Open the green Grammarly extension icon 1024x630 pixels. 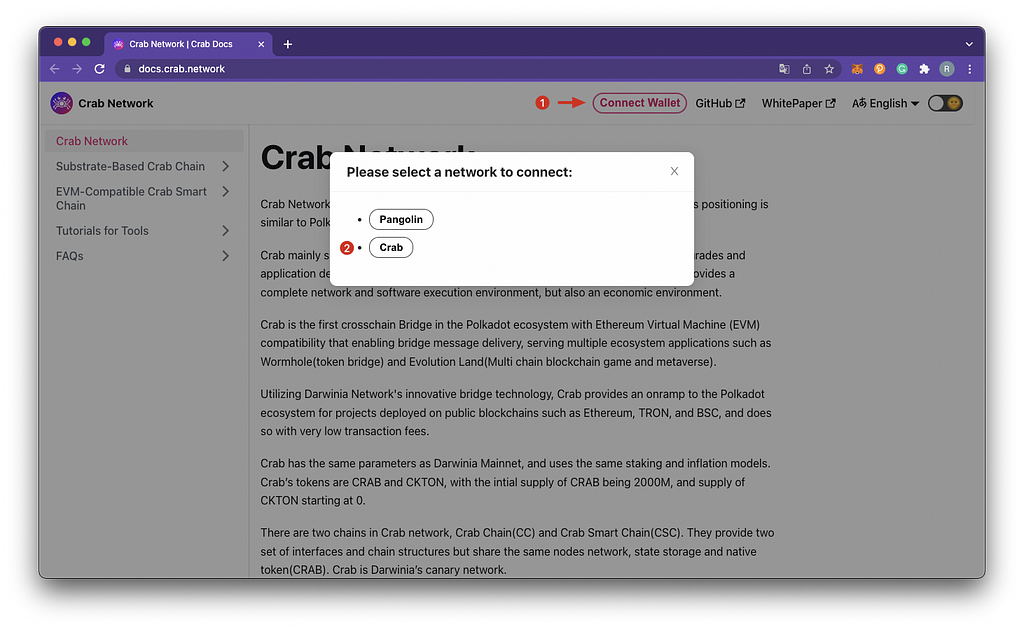tap(902, 69)
